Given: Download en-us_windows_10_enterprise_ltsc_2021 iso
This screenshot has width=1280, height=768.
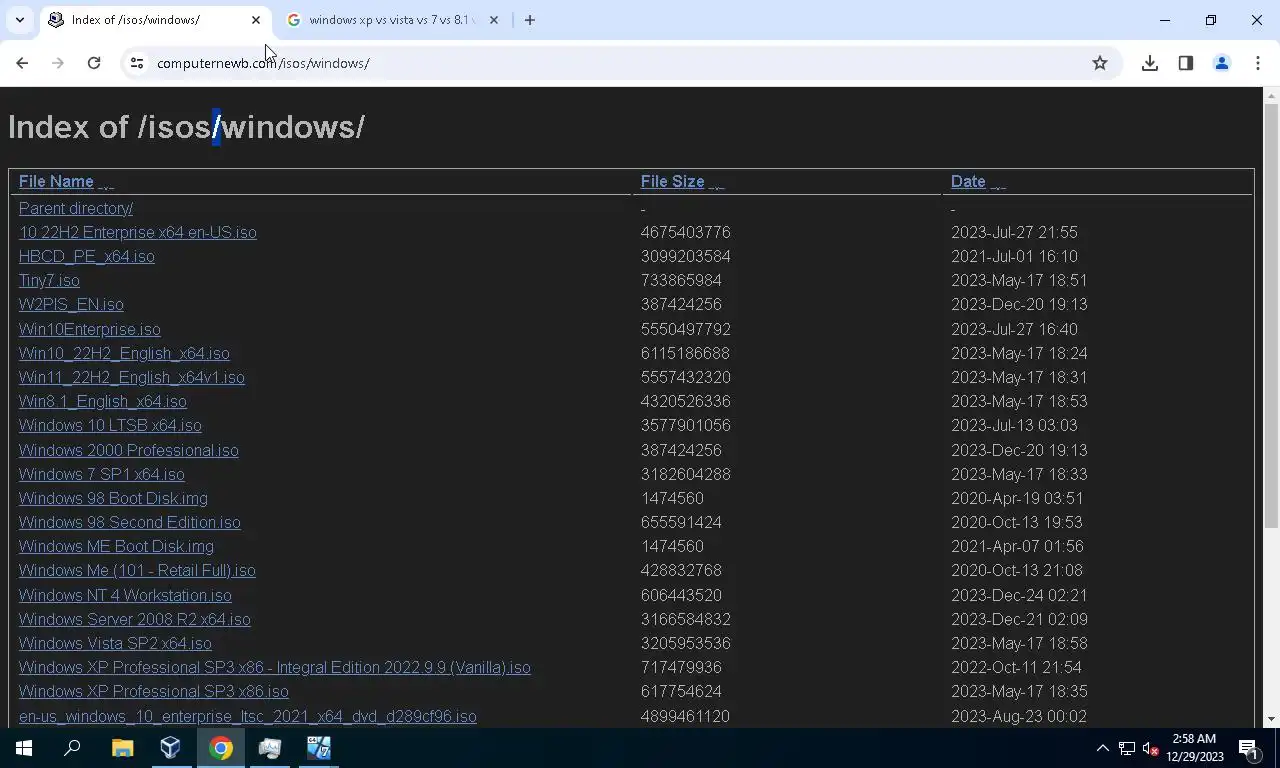Looking at the screenshot, I should [x=248, y=716].
